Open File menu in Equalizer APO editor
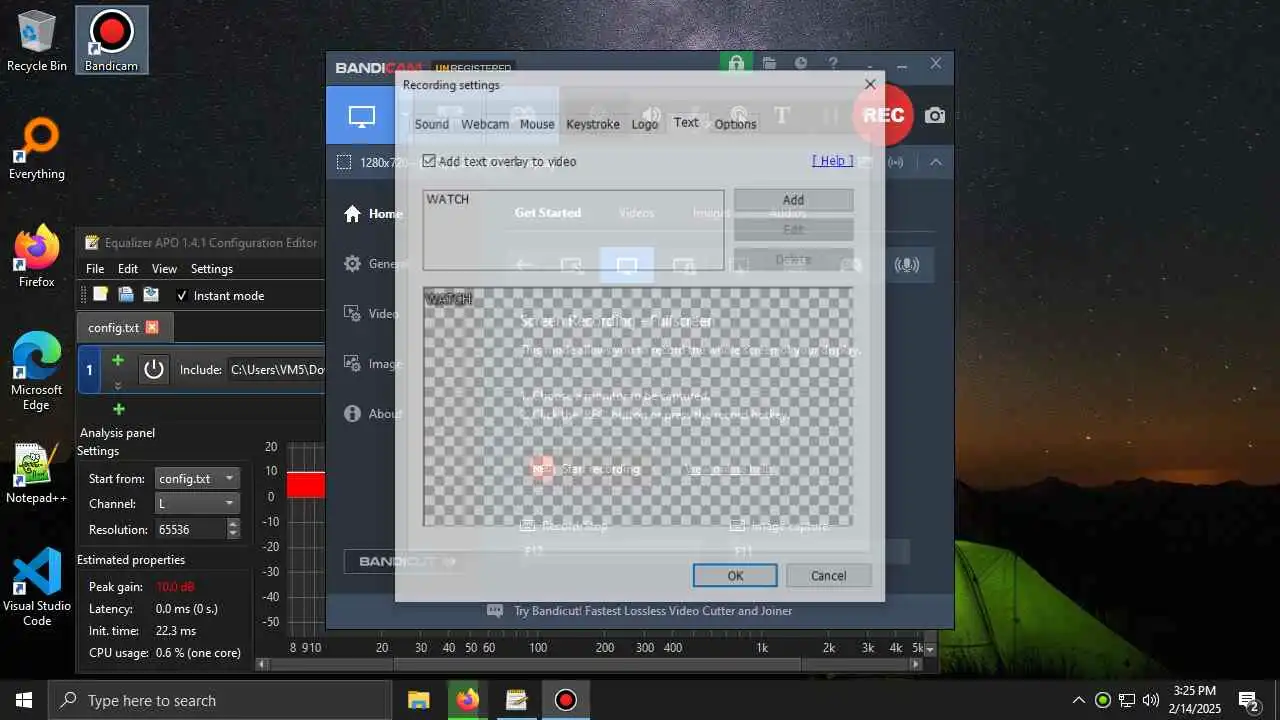This screenshot has width=1280, height=720. coord(95,269)
